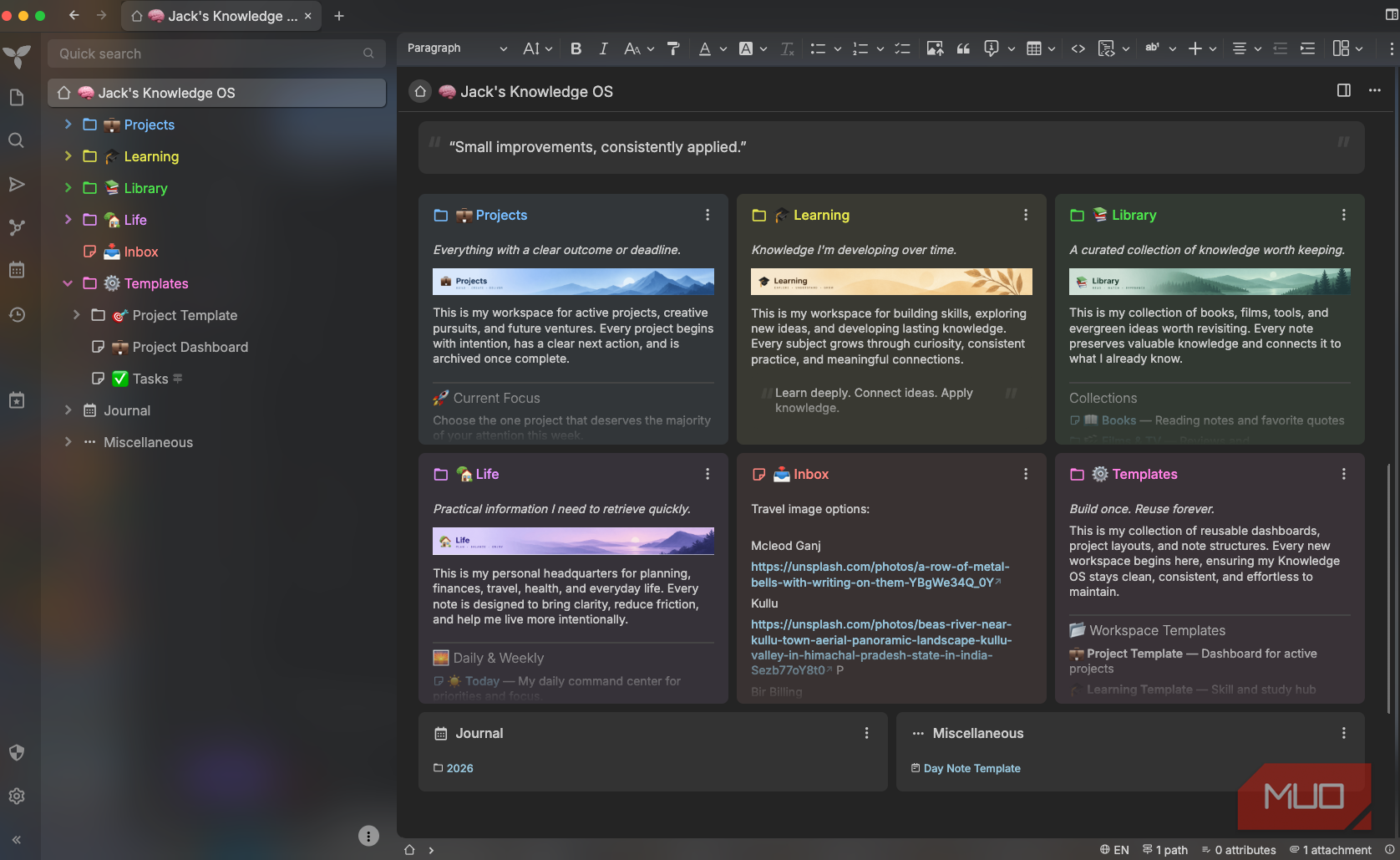Click the Projects banner image thumbnail
Image resolution: width=1400 pixels, height=860 pixels.
[x=573, y=282]
